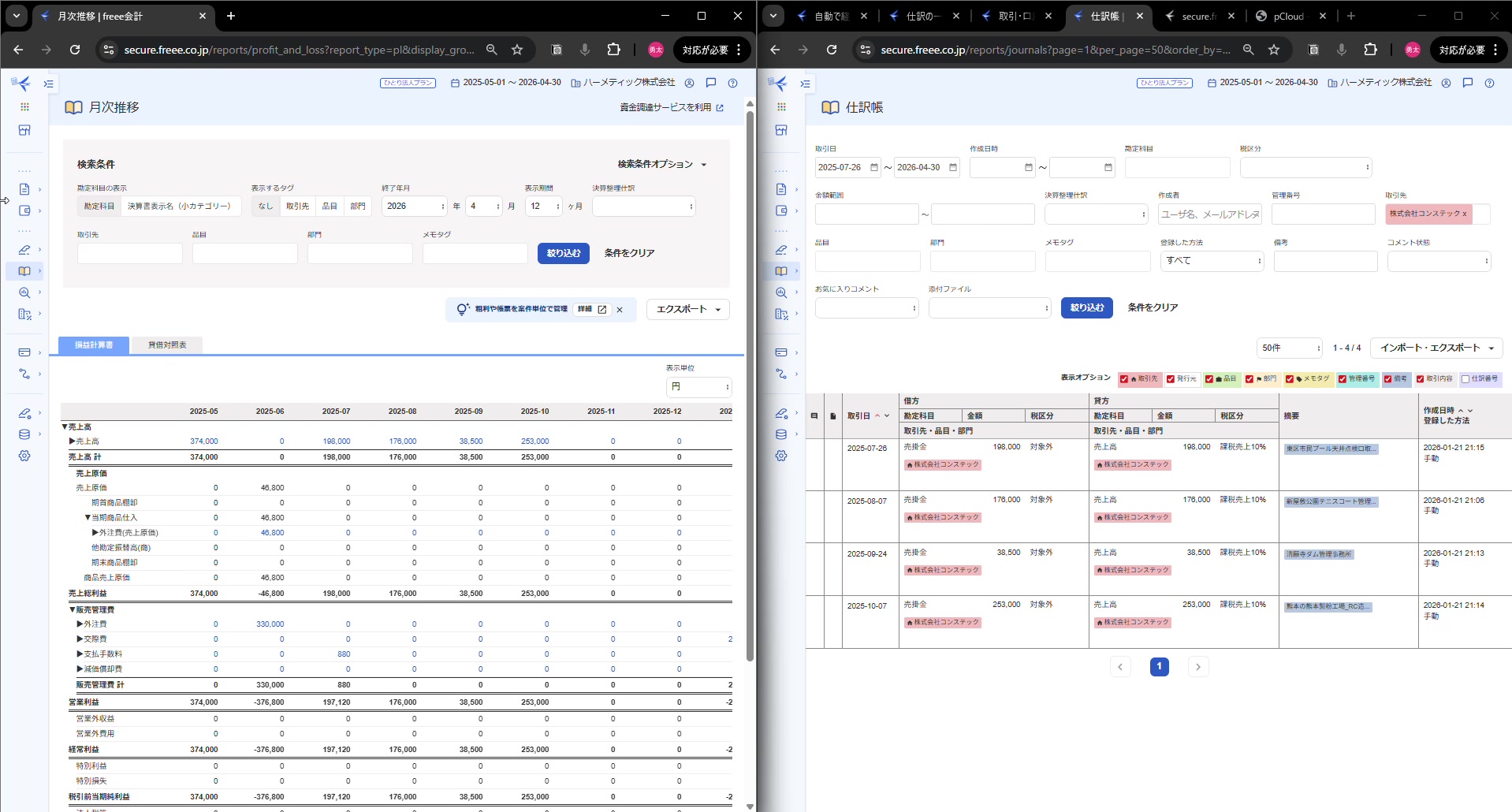The image size is (1512, 812).
Task: Expand the 検索条件オプション dropdown
Action: [662, 164]
